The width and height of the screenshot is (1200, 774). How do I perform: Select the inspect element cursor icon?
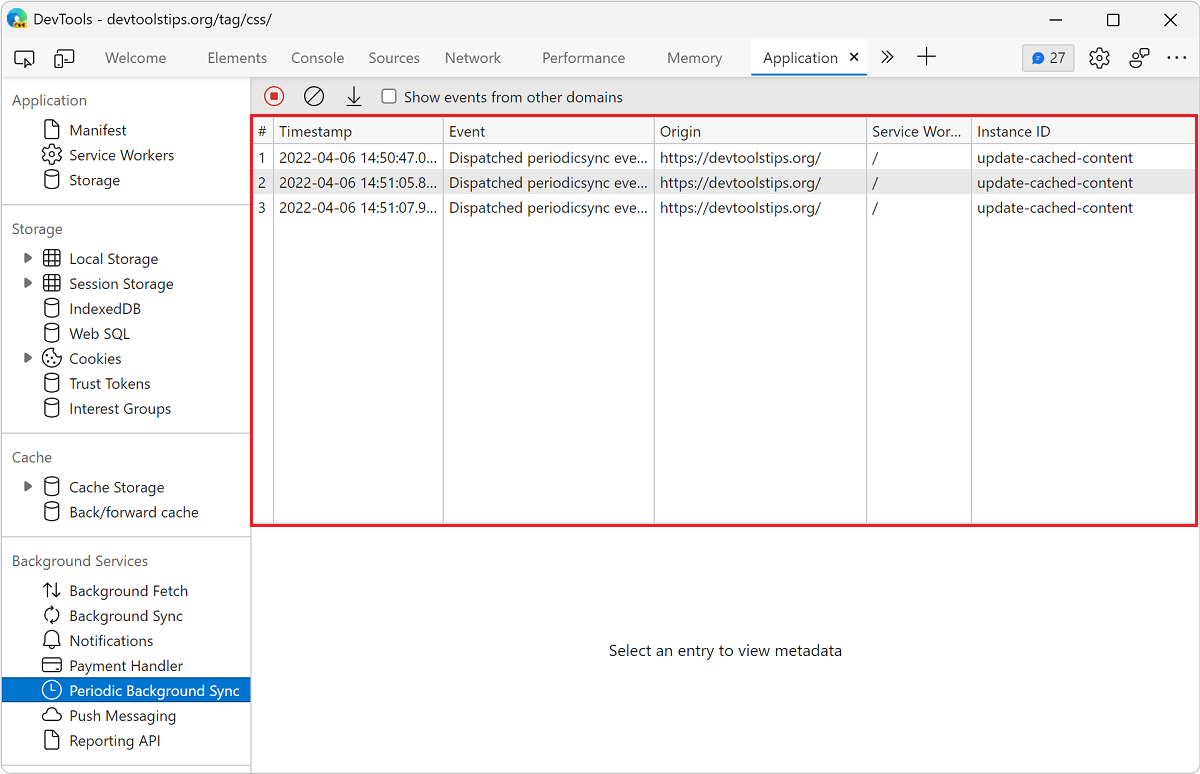24,58
